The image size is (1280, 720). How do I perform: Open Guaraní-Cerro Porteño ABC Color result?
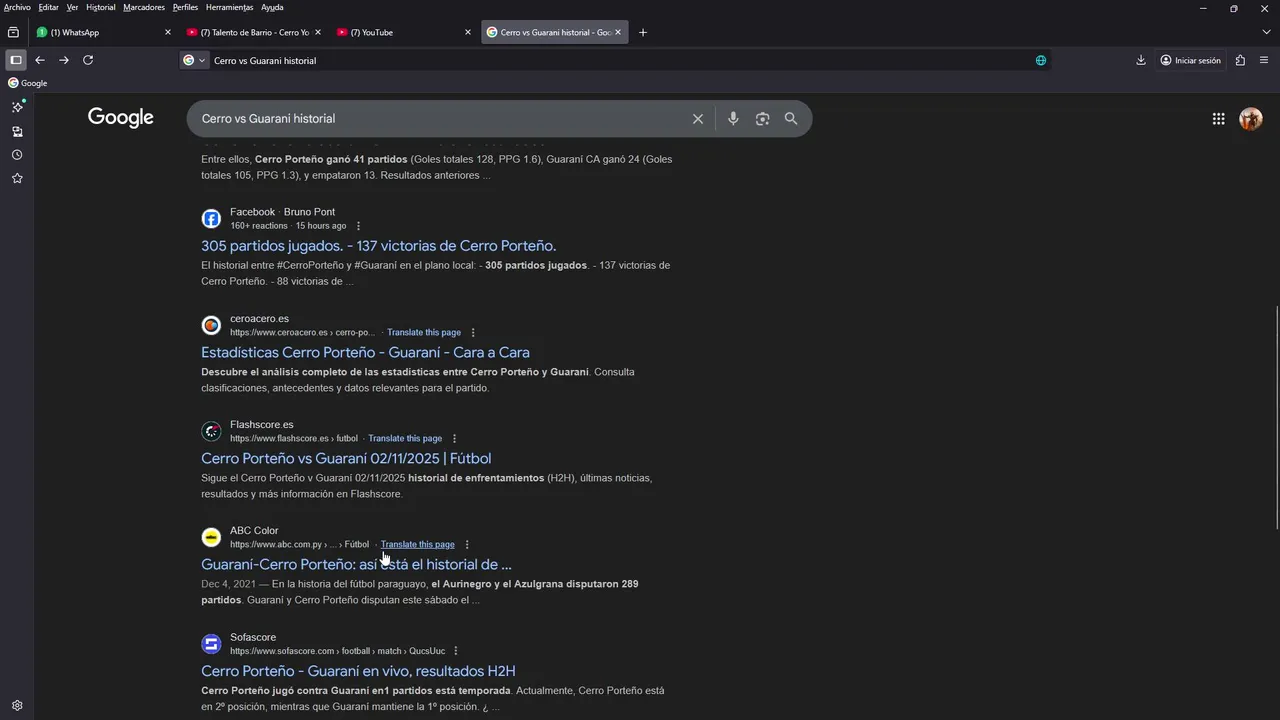point(356,564)
